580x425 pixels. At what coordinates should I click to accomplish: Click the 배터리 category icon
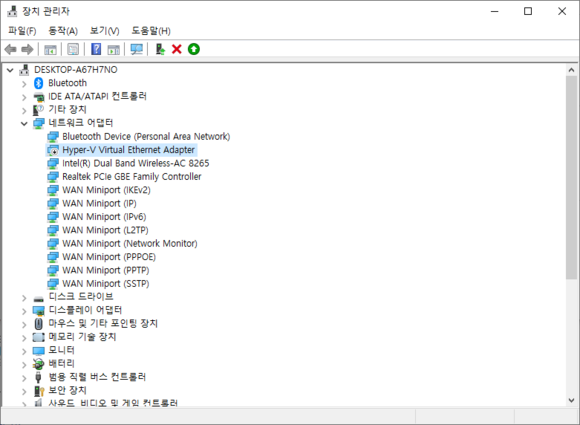tap(38, 364)
